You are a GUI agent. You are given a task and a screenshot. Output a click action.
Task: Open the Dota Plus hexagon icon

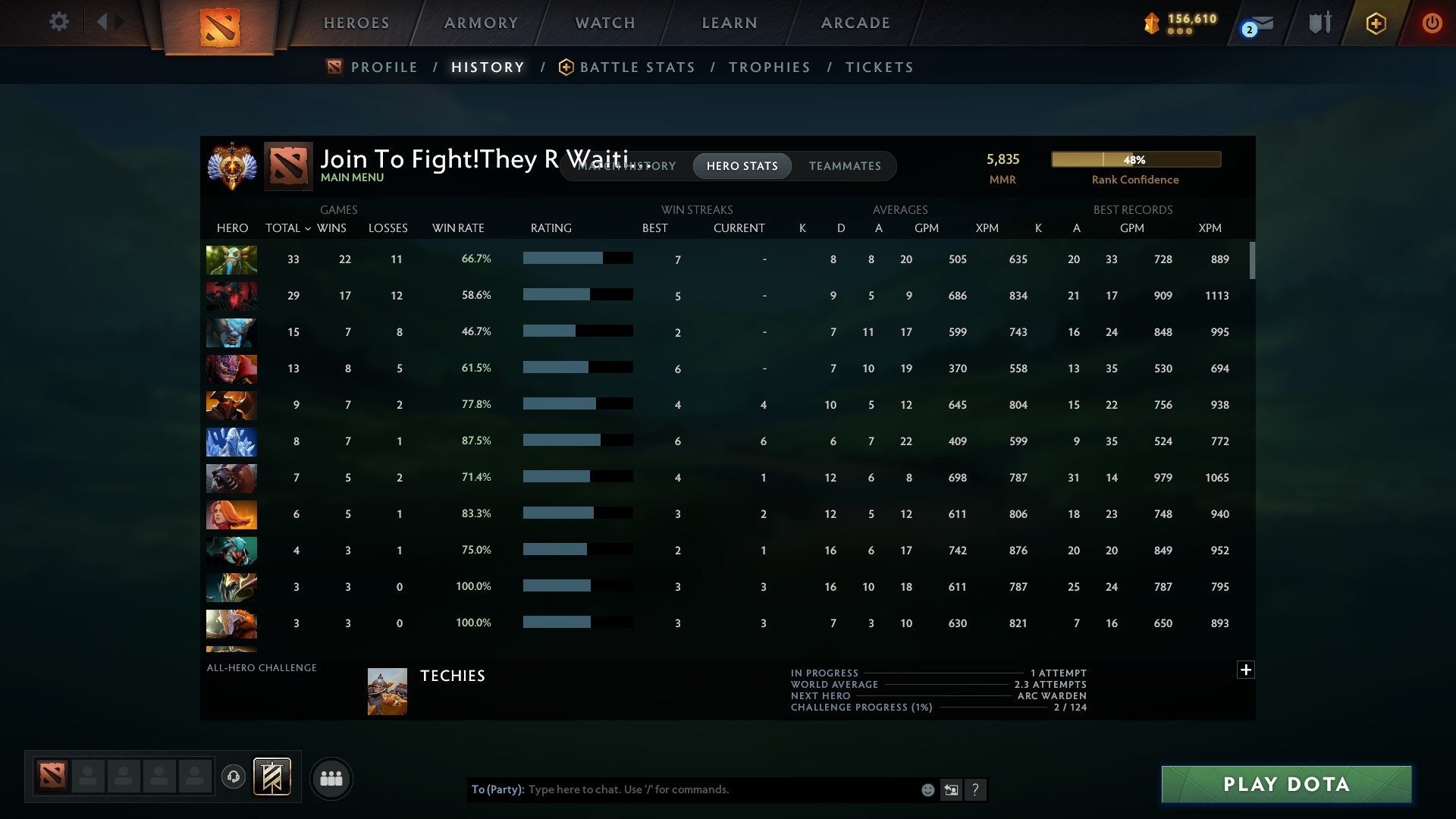coord(1376,24)
